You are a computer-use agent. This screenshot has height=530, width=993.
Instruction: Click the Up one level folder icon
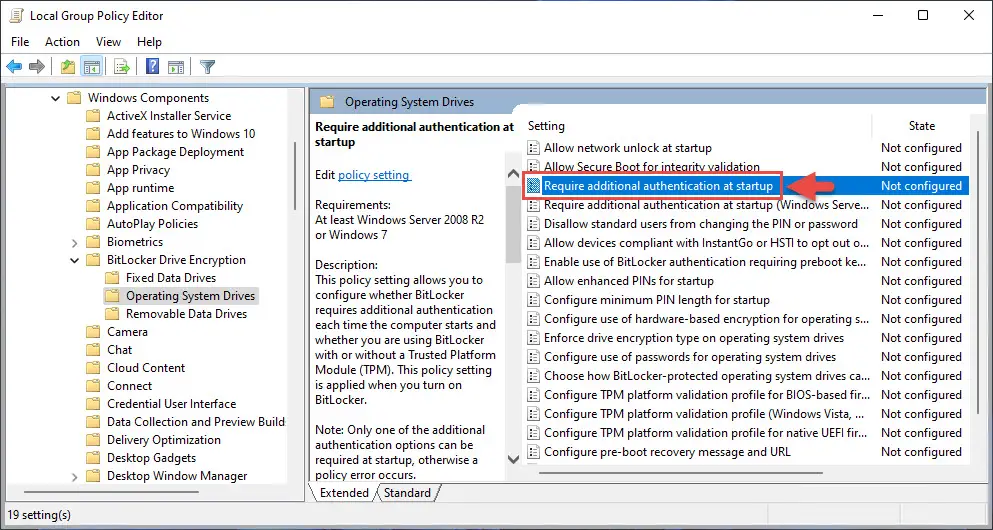(x=68, y=66)
